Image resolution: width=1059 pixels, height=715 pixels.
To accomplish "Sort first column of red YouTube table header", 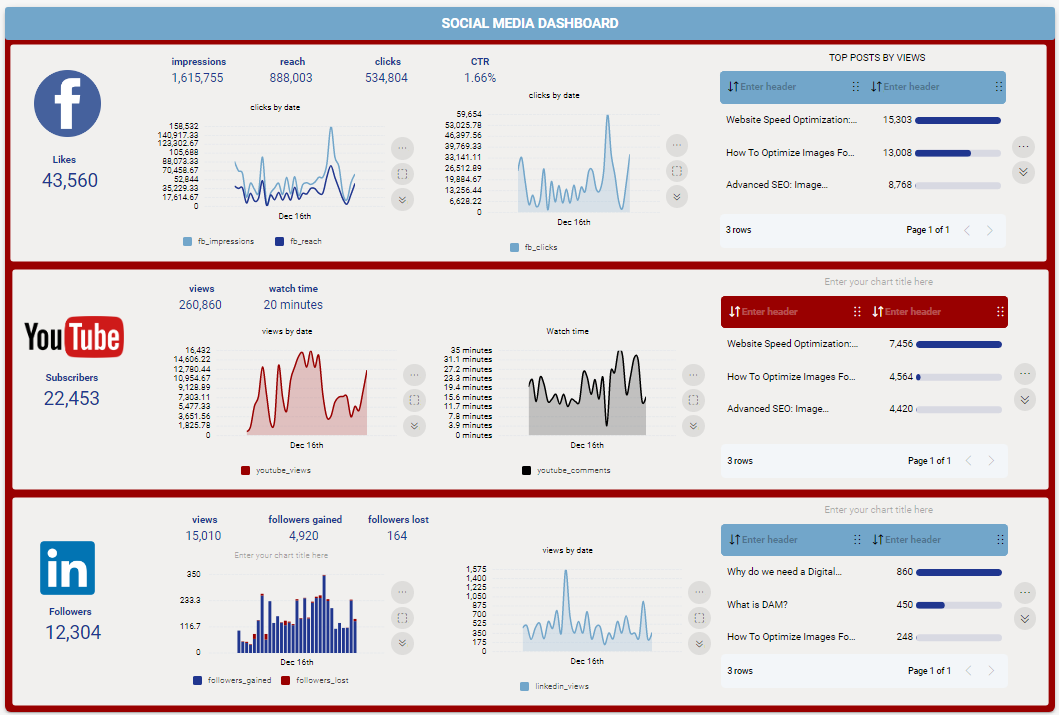I will (734, 311).
